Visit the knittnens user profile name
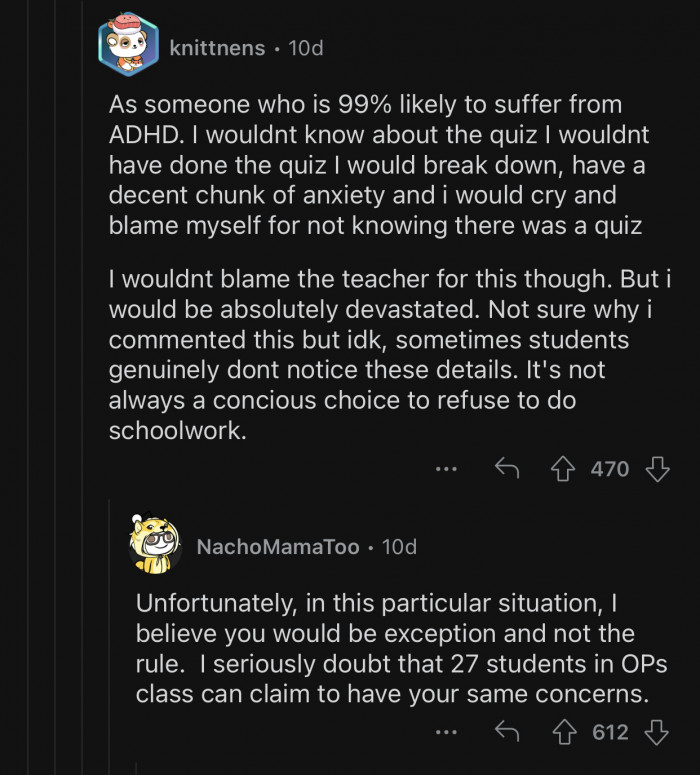 [x=217, y=47]
